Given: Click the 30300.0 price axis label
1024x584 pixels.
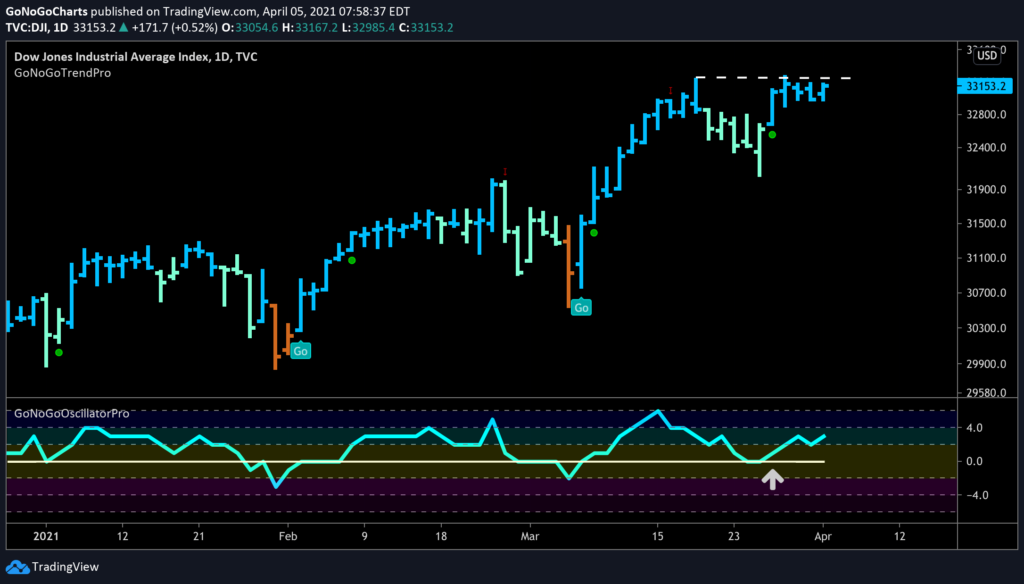Looking at the screenshot, I should pyautogui.click(x=986, y=328).
